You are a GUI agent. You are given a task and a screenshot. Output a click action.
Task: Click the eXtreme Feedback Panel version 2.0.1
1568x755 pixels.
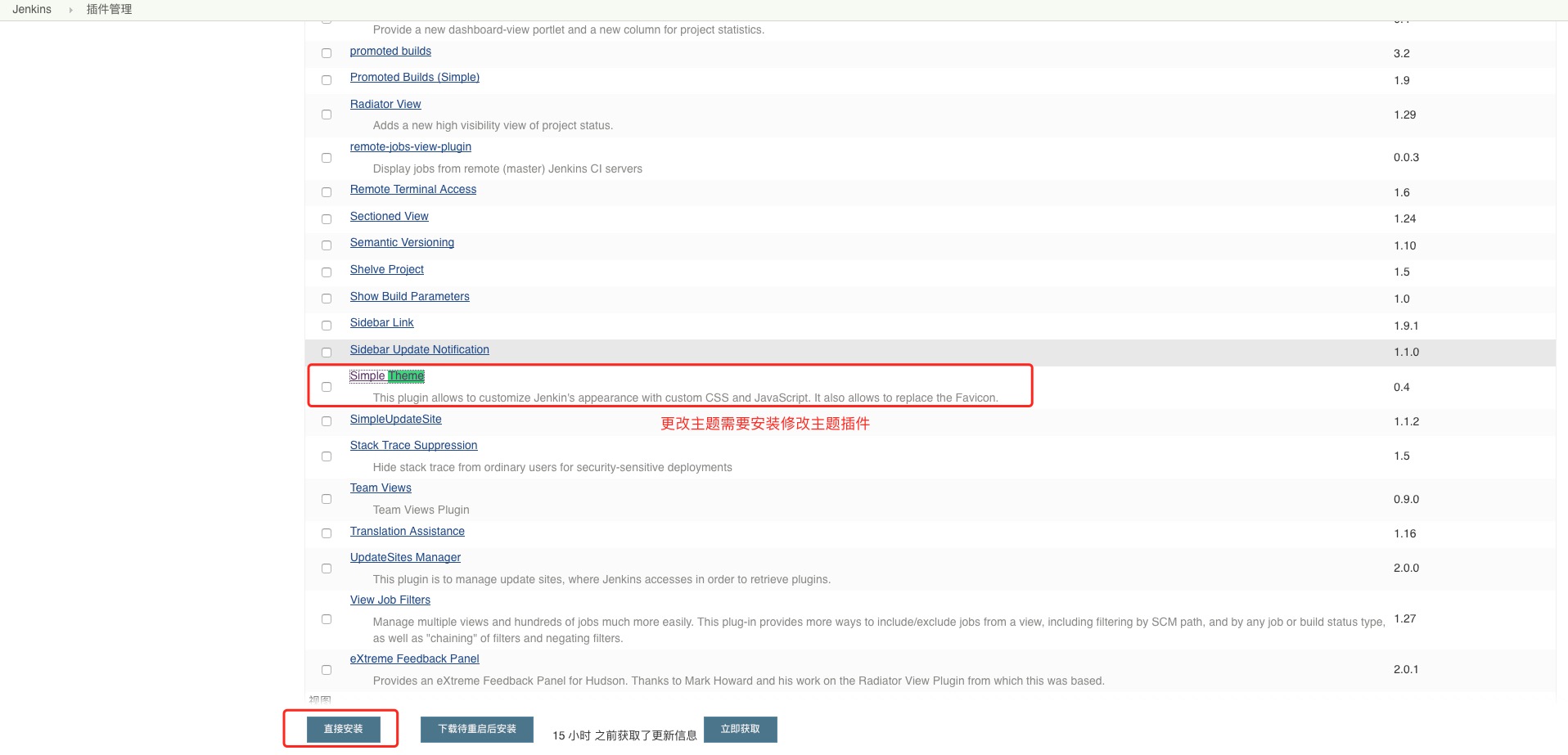(x=1407, y=669)
